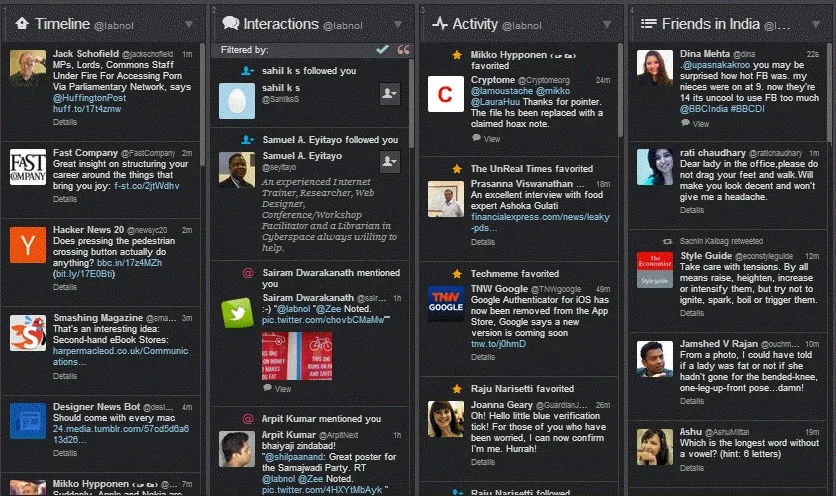Open Smashing Magazine avatar

click(28, 333)
